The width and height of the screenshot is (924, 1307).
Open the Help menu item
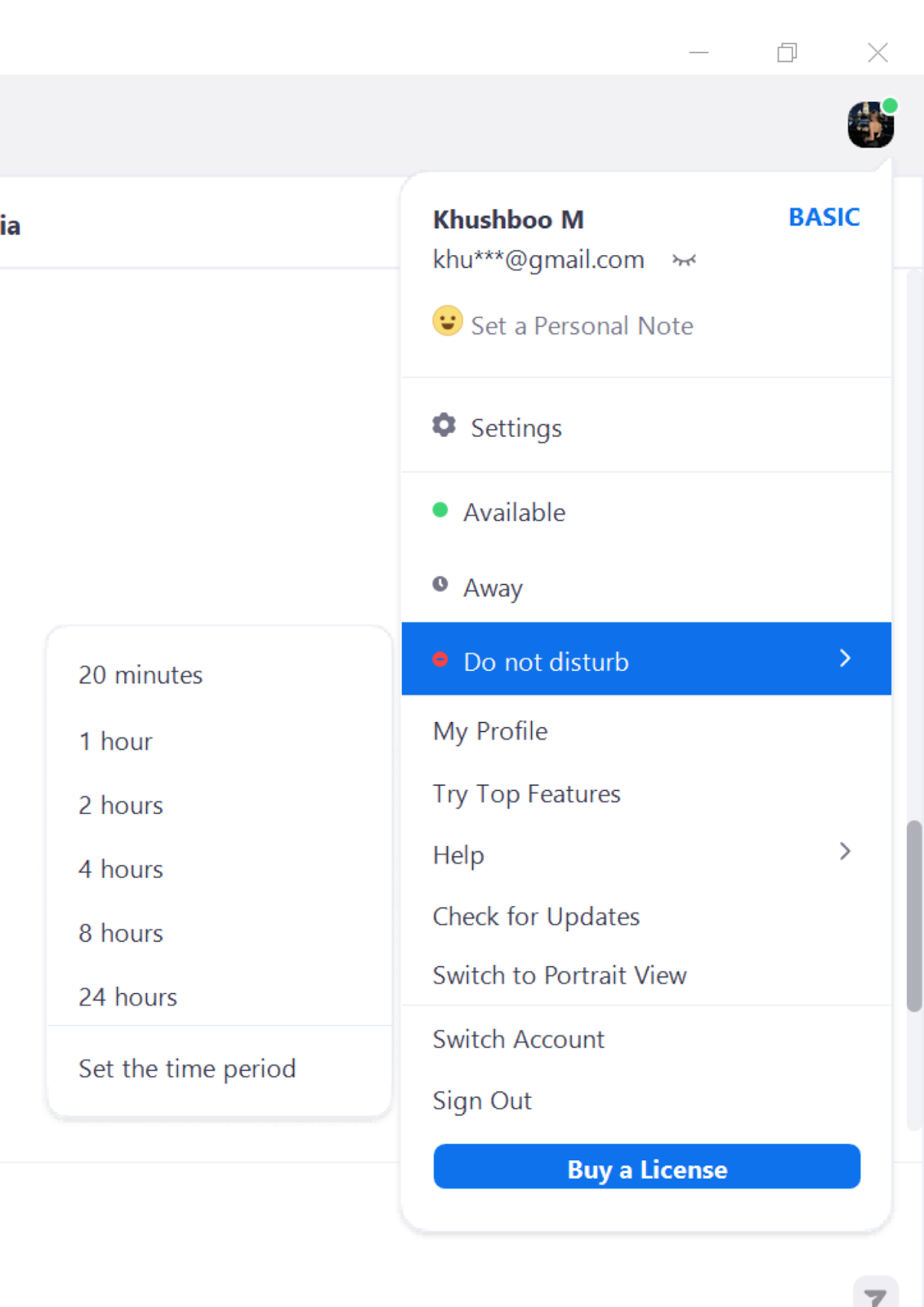click(x=646, y=854)
